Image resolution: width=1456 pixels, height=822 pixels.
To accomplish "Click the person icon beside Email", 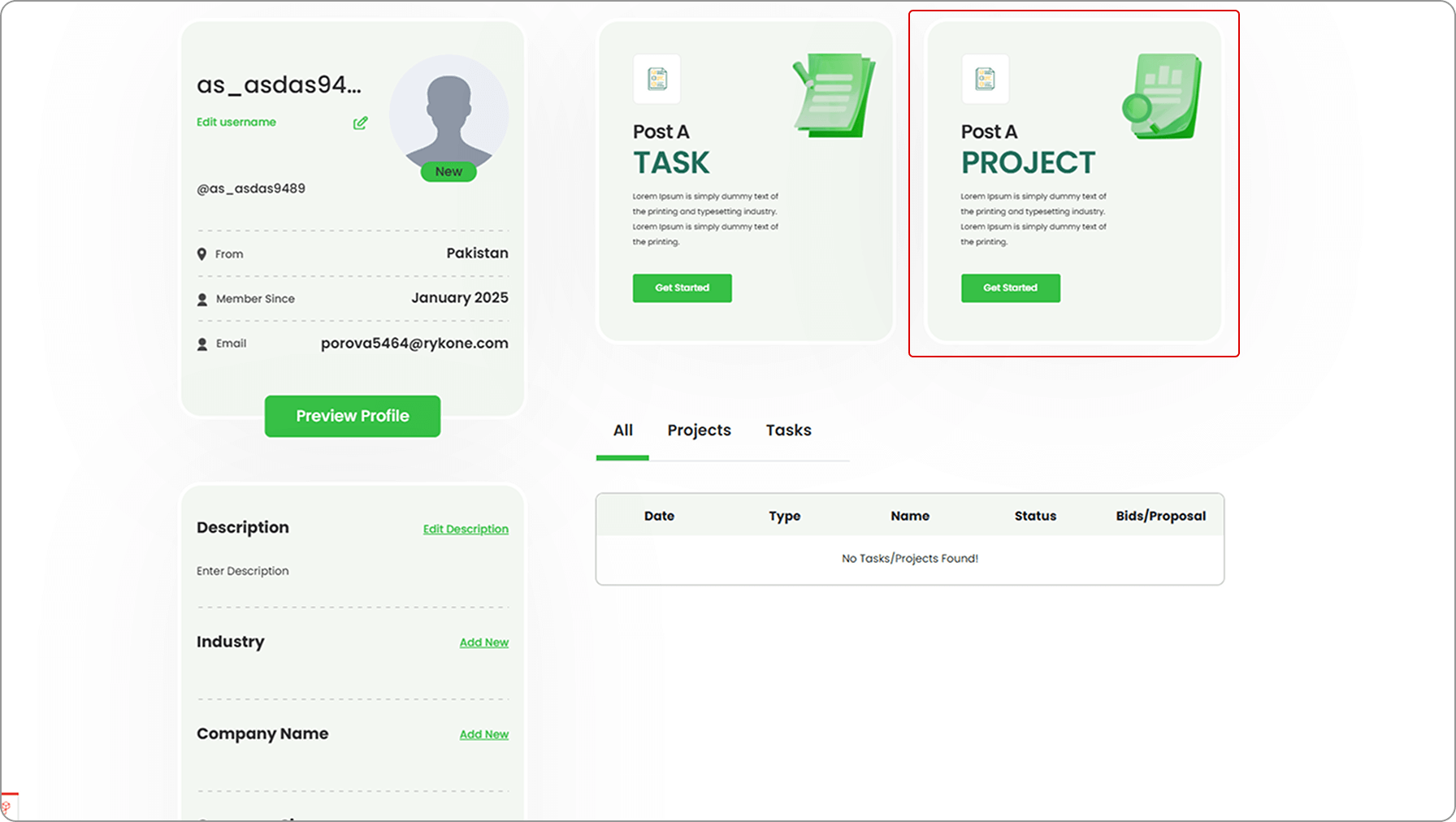I will point(202,344).
